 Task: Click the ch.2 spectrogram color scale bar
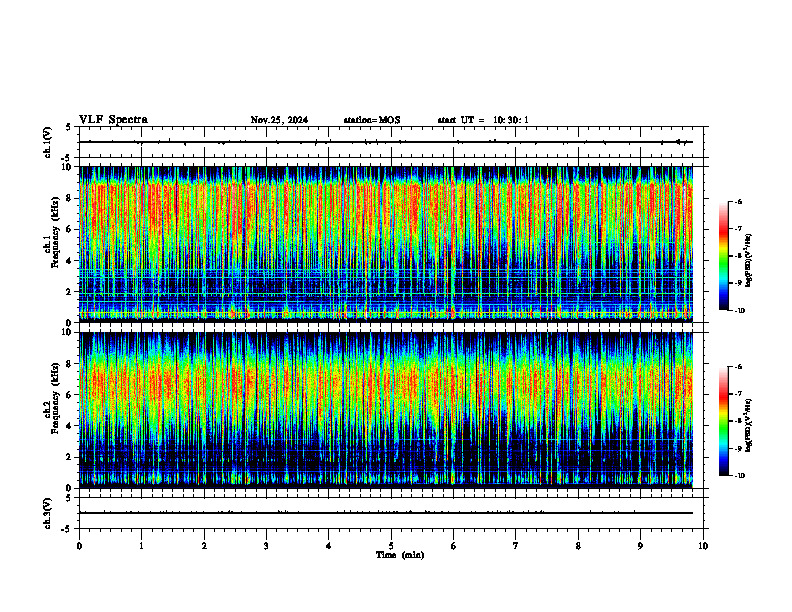[723, 421]
